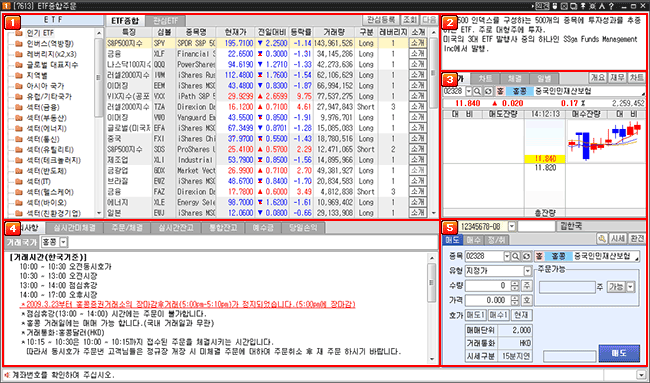Screen dimensions: 650x383
Task: Click the yellow 11.840 price cell
Action: (545, 159)
